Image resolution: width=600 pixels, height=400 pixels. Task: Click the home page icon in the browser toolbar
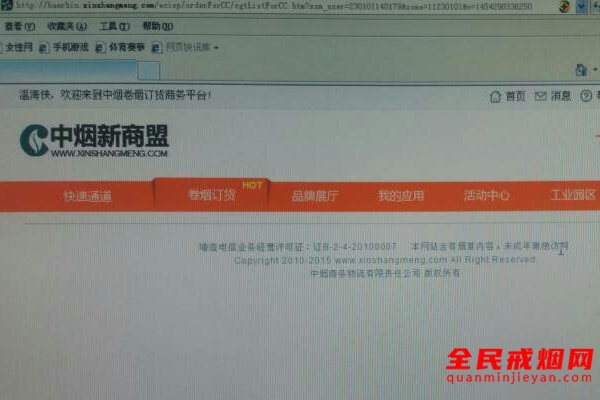coord(581,70)
